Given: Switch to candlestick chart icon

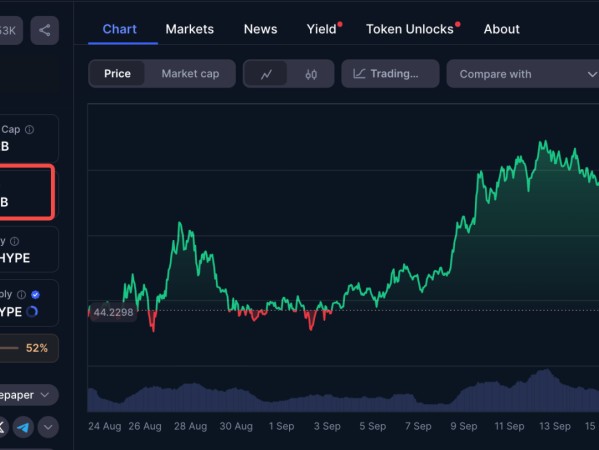Looking at the screenshot, I should click(x=311, y=74).
